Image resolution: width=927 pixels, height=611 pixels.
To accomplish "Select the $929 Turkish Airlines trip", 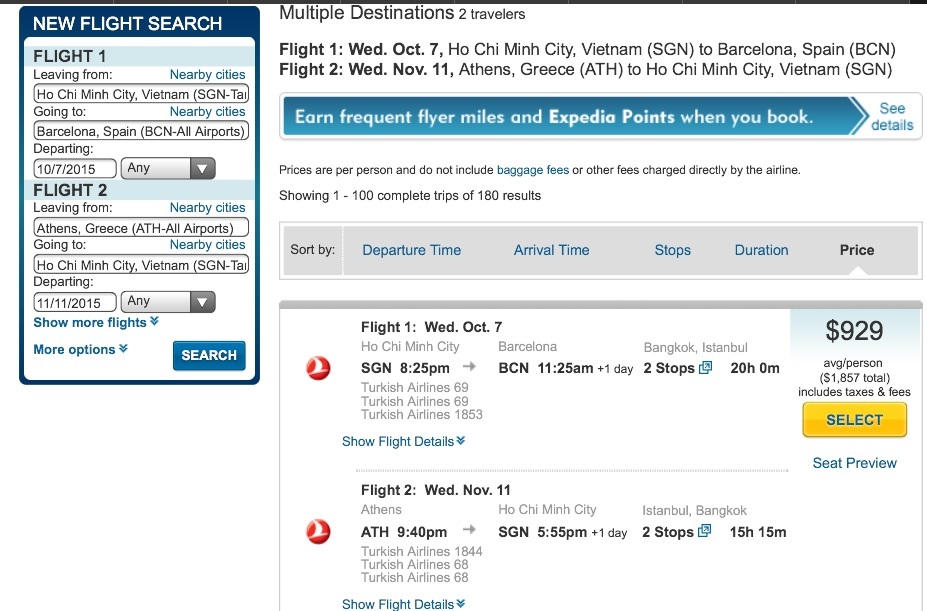I will 854,420.
